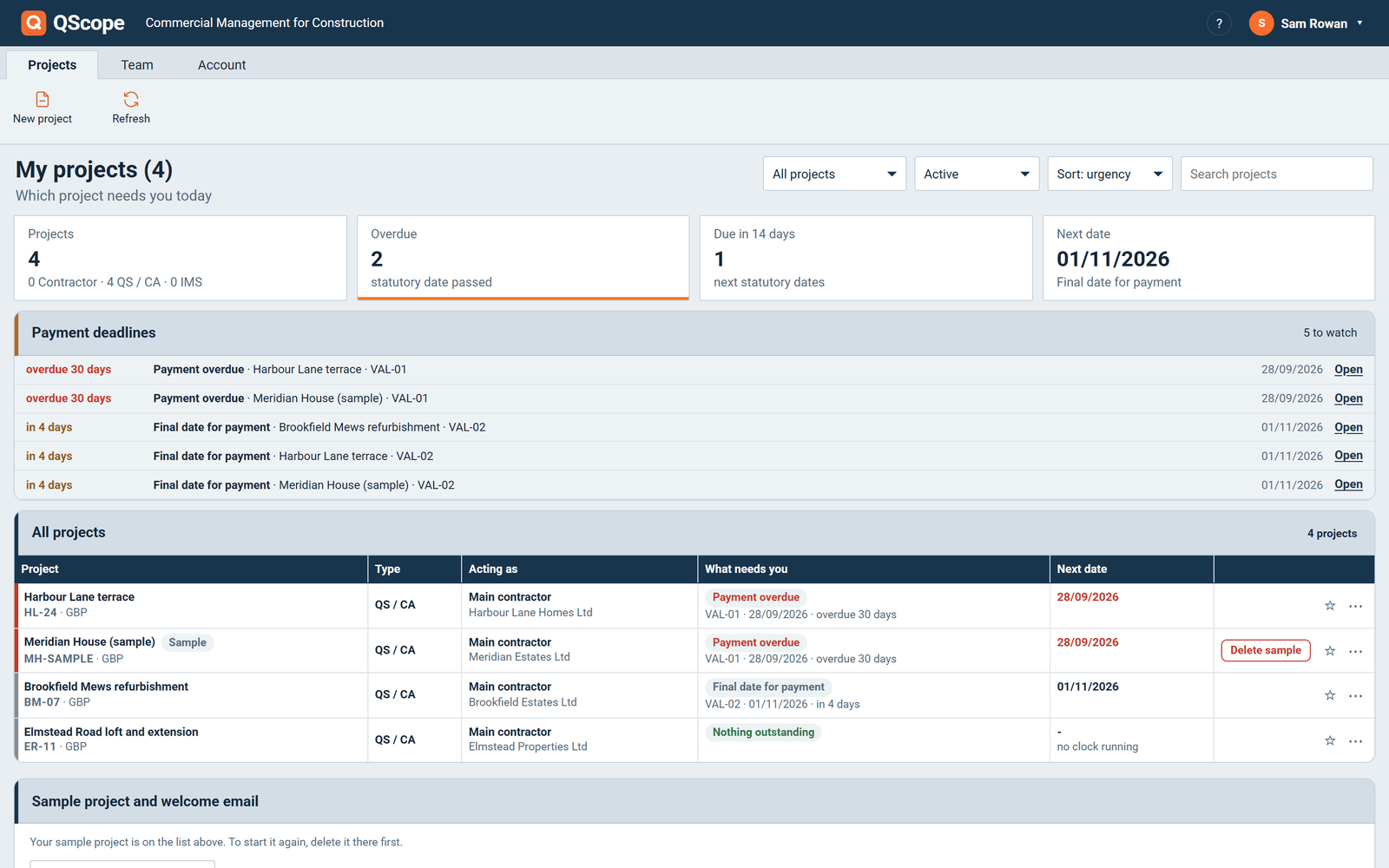
Task: Click the Nothing outstanding status badge
Action: click(763, 732)
